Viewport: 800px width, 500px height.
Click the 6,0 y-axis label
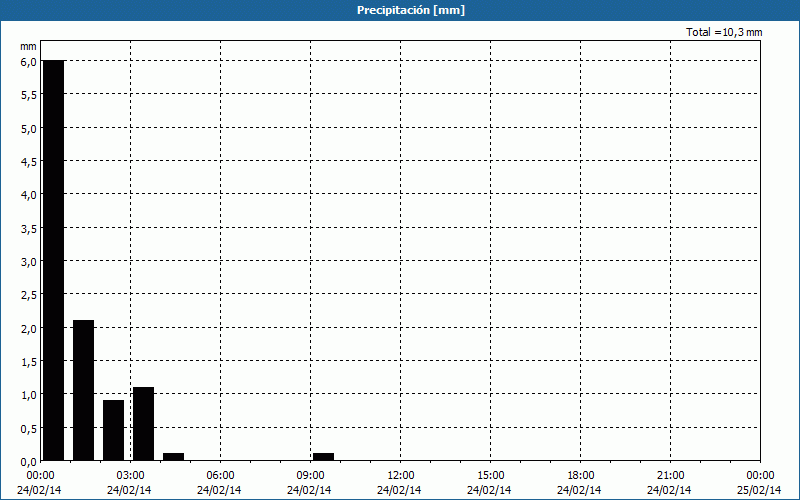pos(29,61)
